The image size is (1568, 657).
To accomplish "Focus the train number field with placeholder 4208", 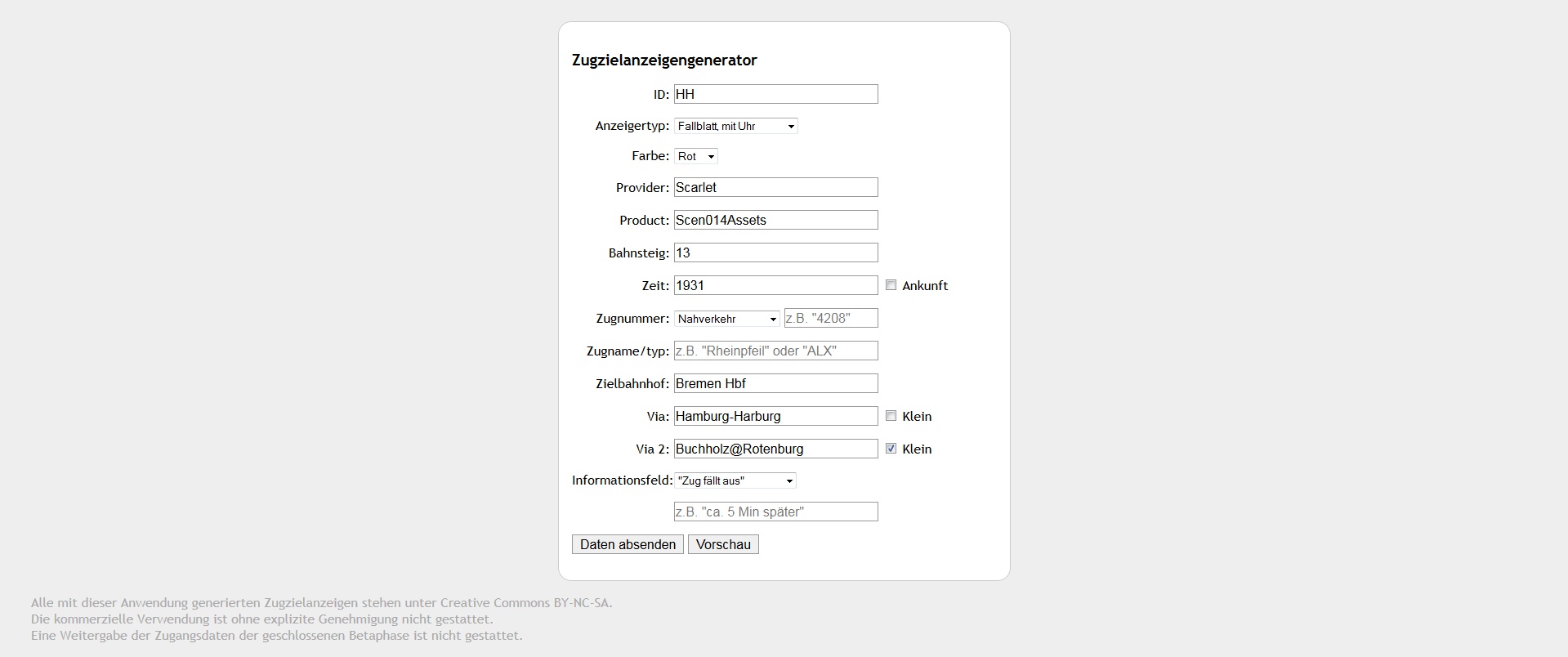I will coord(831,318).
